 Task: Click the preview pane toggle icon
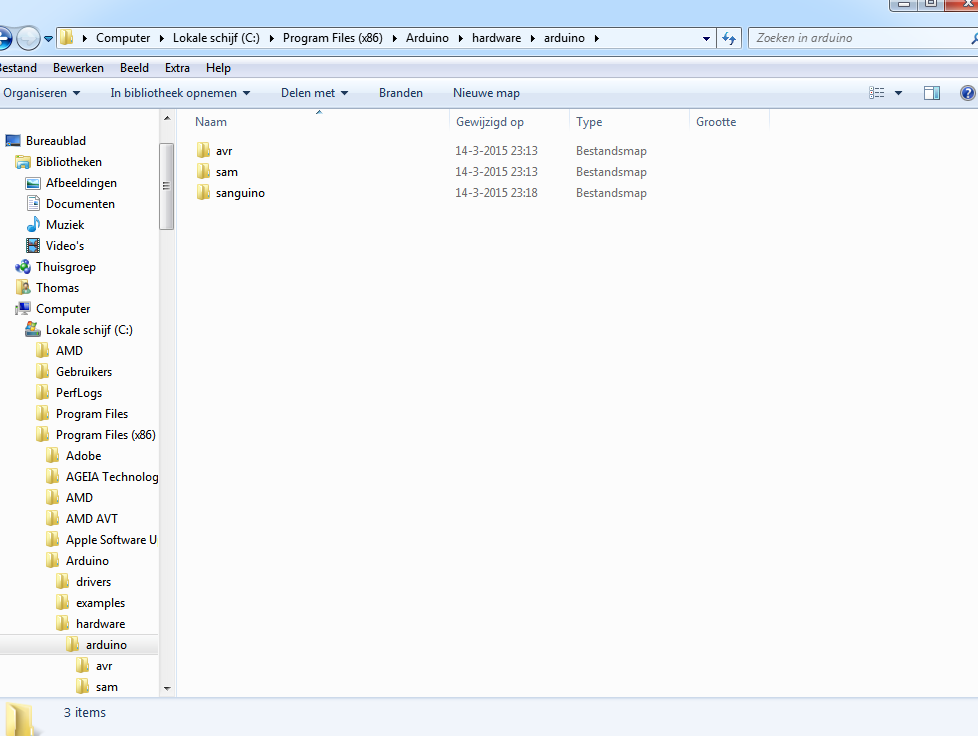coord(931,93)
